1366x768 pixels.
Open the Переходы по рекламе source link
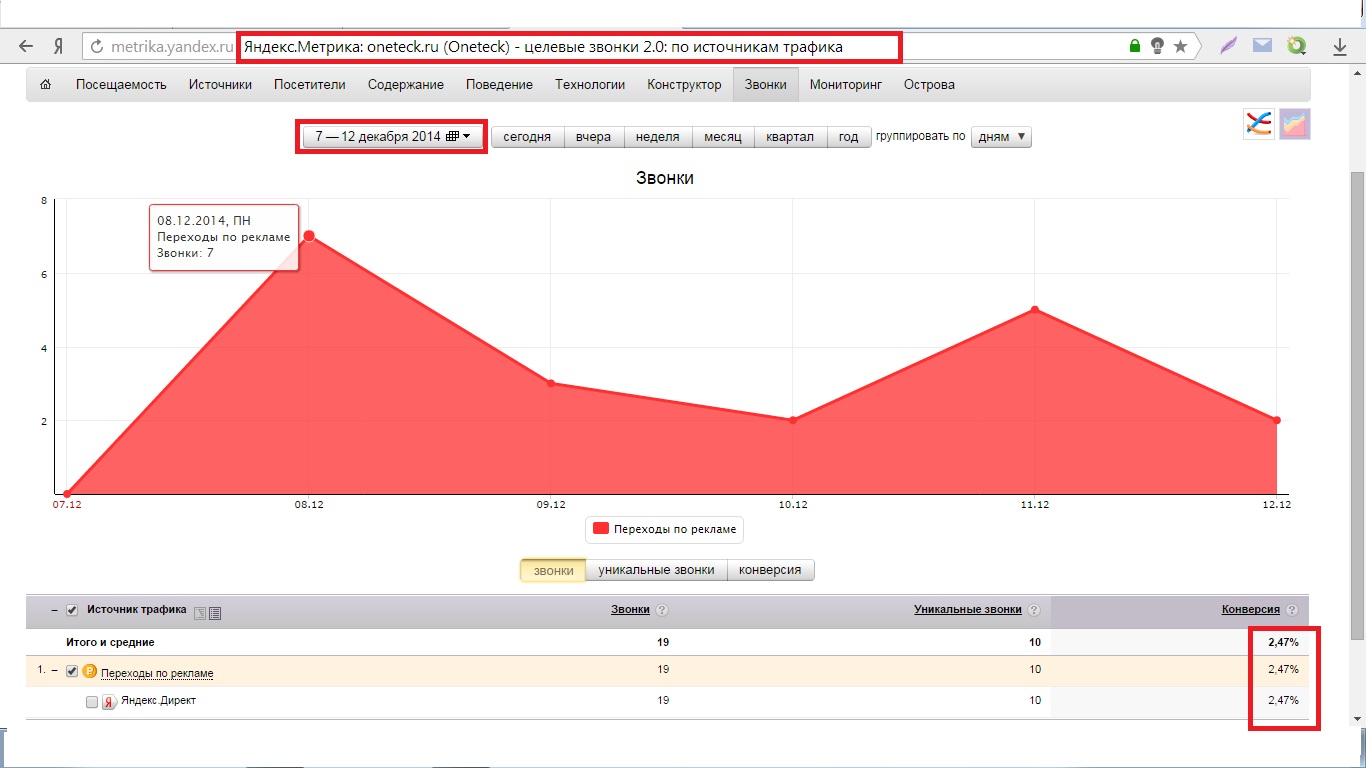coord(157,673)
